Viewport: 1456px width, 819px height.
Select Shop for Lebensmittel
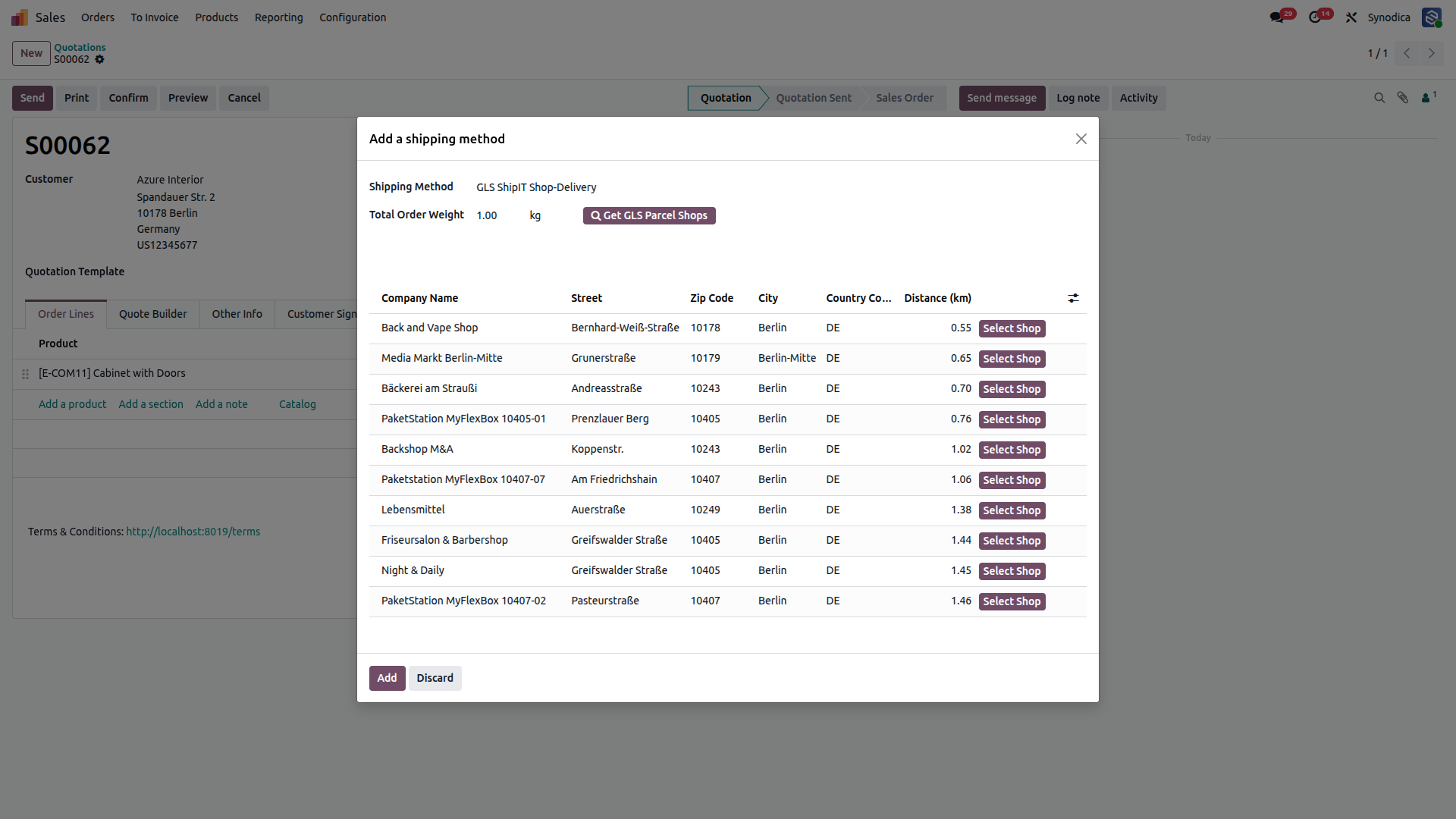pyautogui.click(x=1012, y=510)
